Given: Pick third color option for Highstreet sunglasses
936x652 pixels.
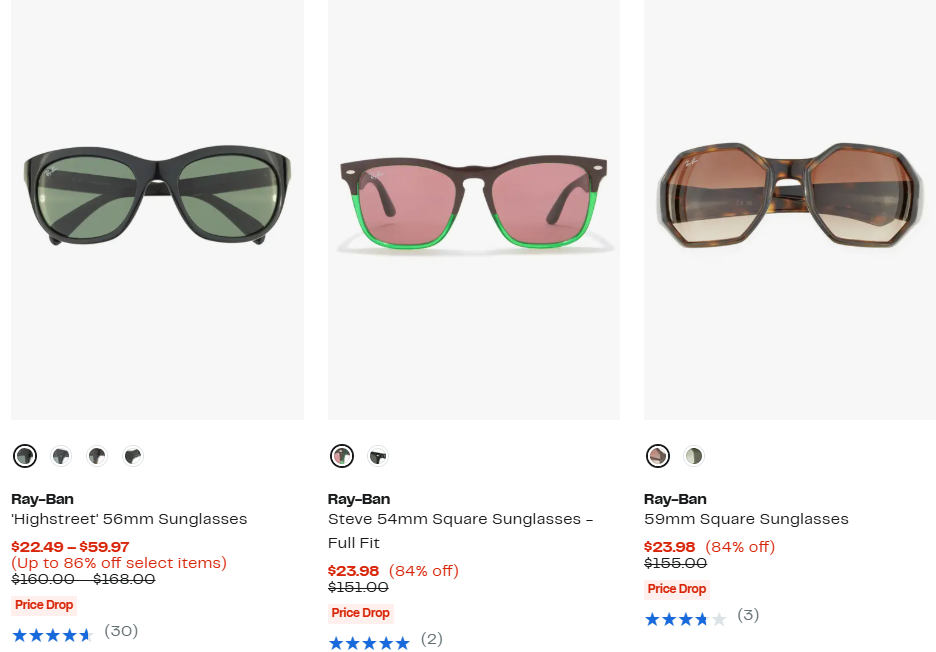Looking at the screenshot, I should (x=97, y=457).
